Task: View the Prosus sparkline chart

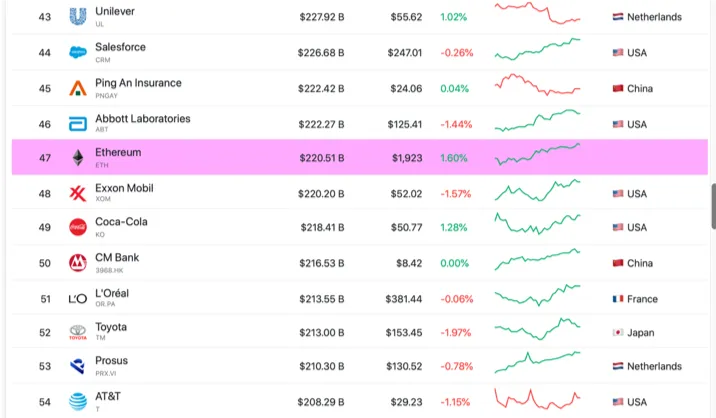Action: tap(537, 363)
